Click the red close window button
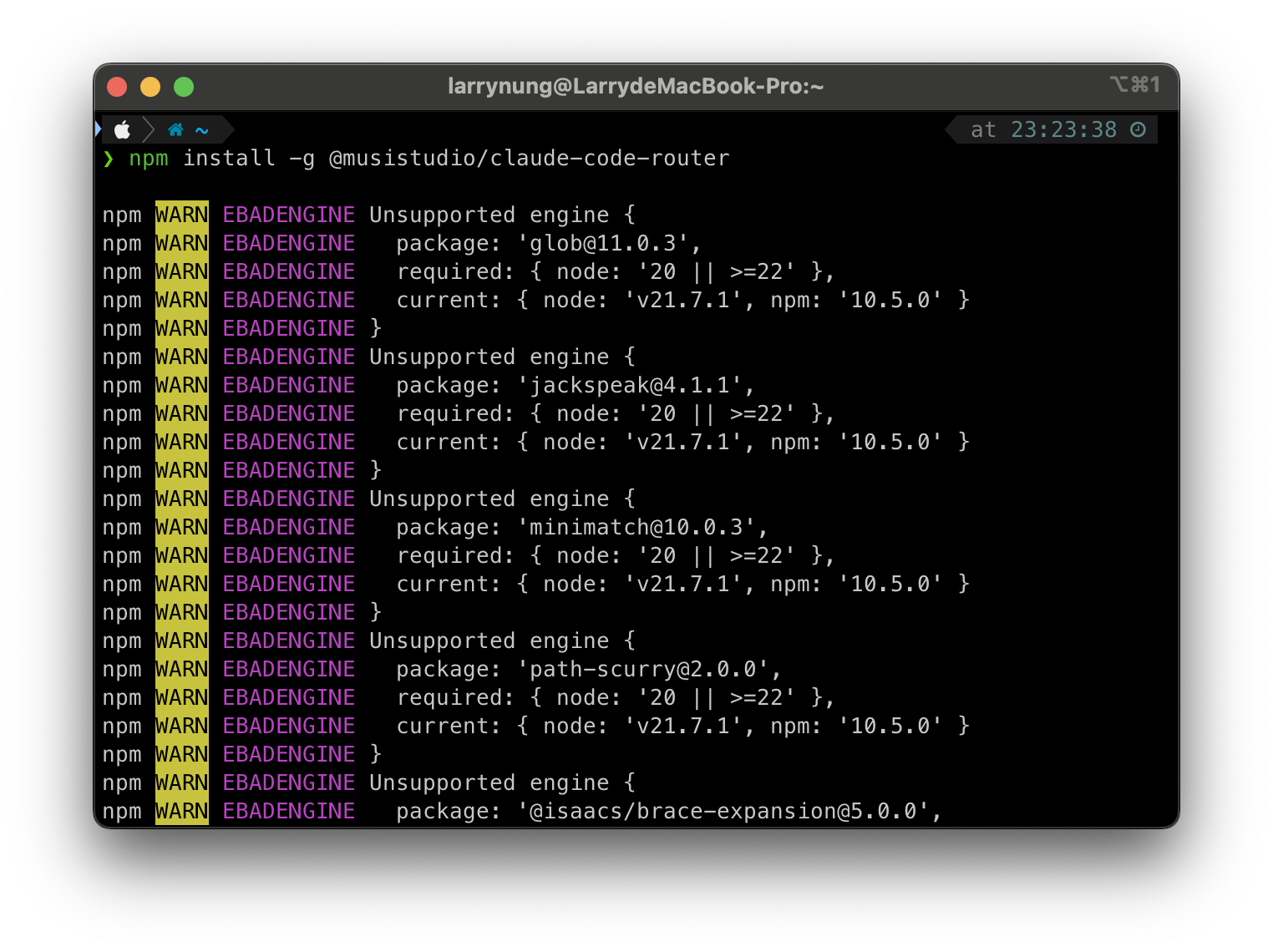 tap(117, 87)
